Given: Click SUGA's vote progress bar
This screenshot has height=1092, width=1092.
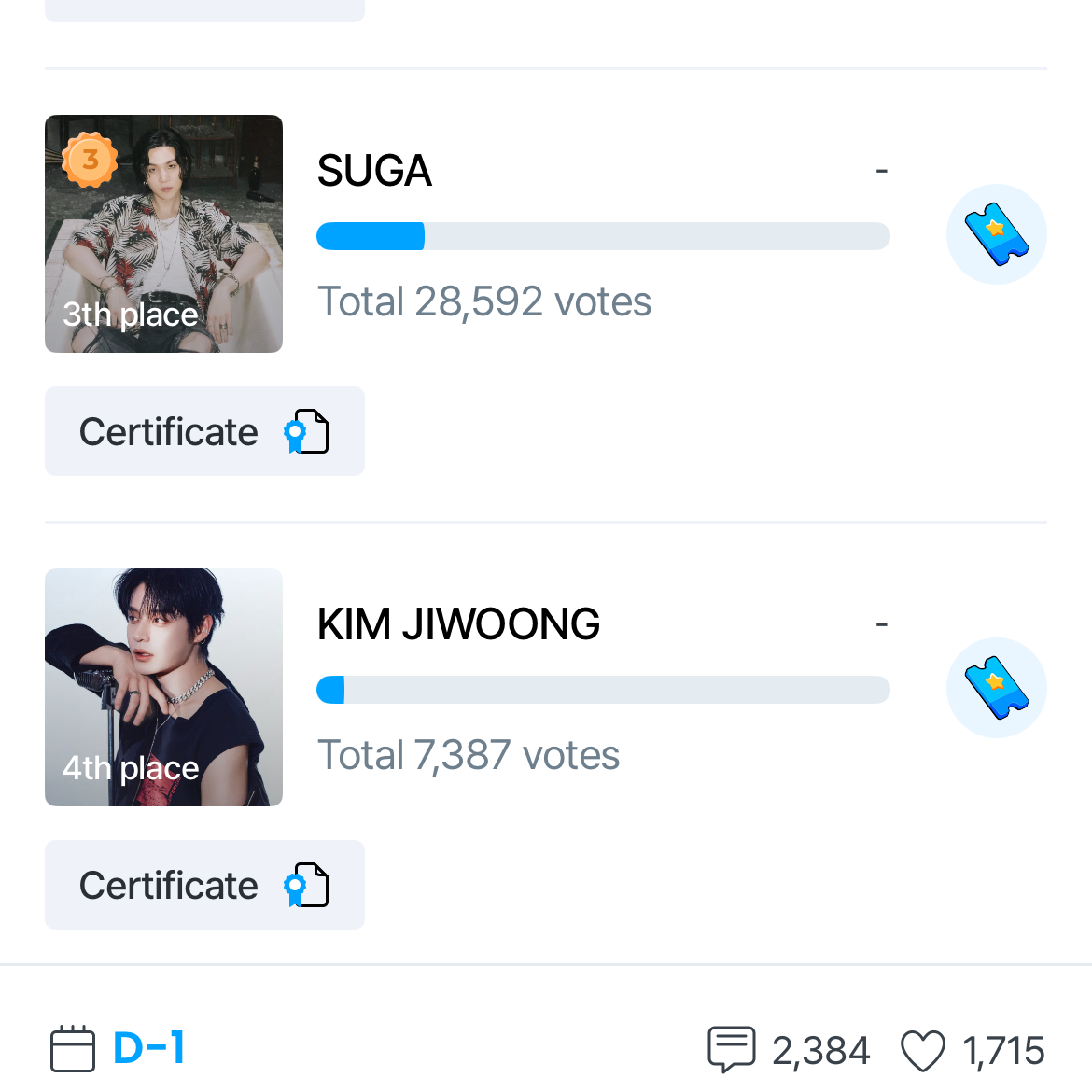Looking at the screenshot, I should tap(603, 236).
